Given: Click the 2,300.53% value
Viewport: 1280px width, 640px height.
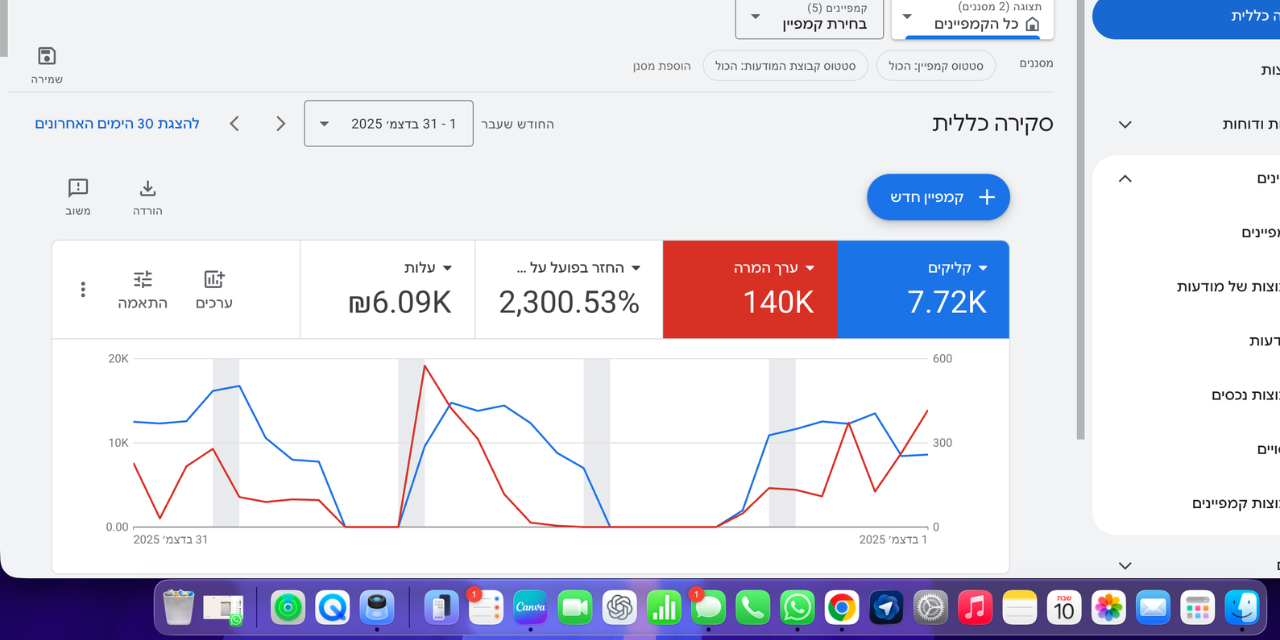Looking at the screenshot, I should [569, 302].
